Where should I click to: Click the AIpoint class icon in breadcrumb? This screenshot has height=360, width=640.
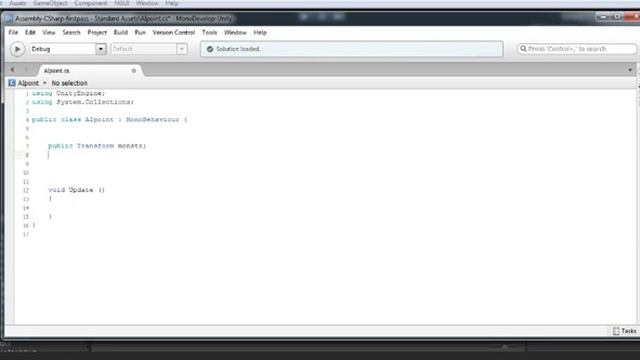12,83
